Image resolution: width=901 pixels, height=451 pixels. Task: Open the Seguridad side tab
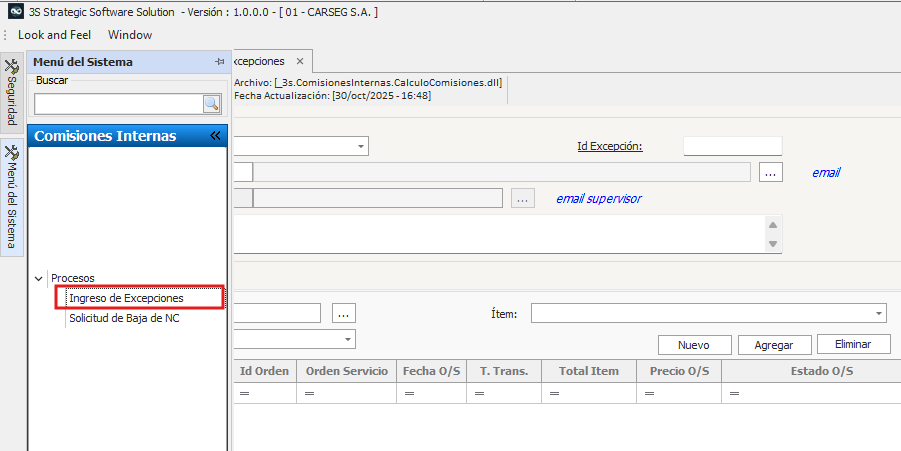[12, 93]
